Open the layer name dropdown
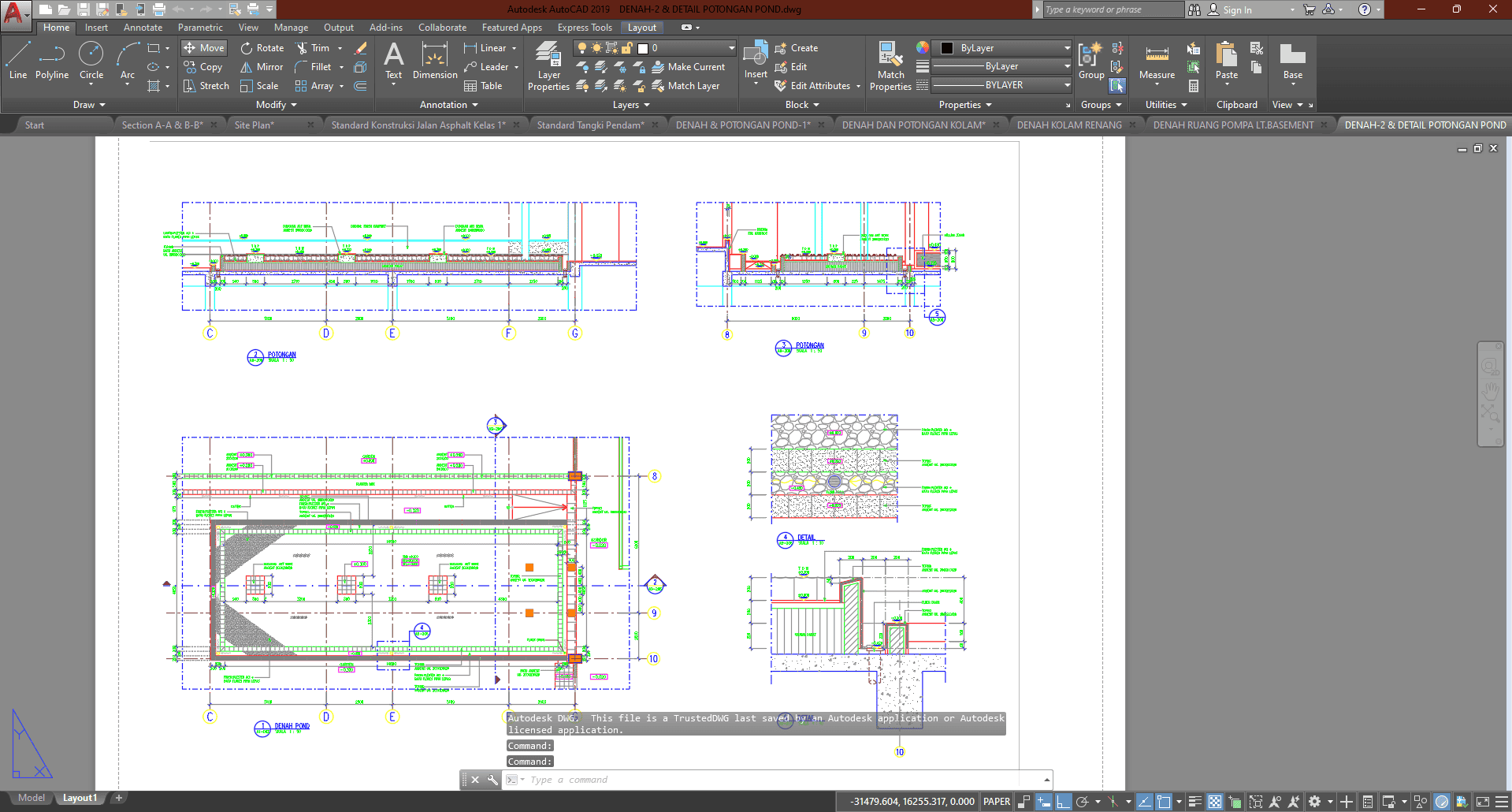The height and width of the screenshot is (812, 1512). [x=693, y=48]
